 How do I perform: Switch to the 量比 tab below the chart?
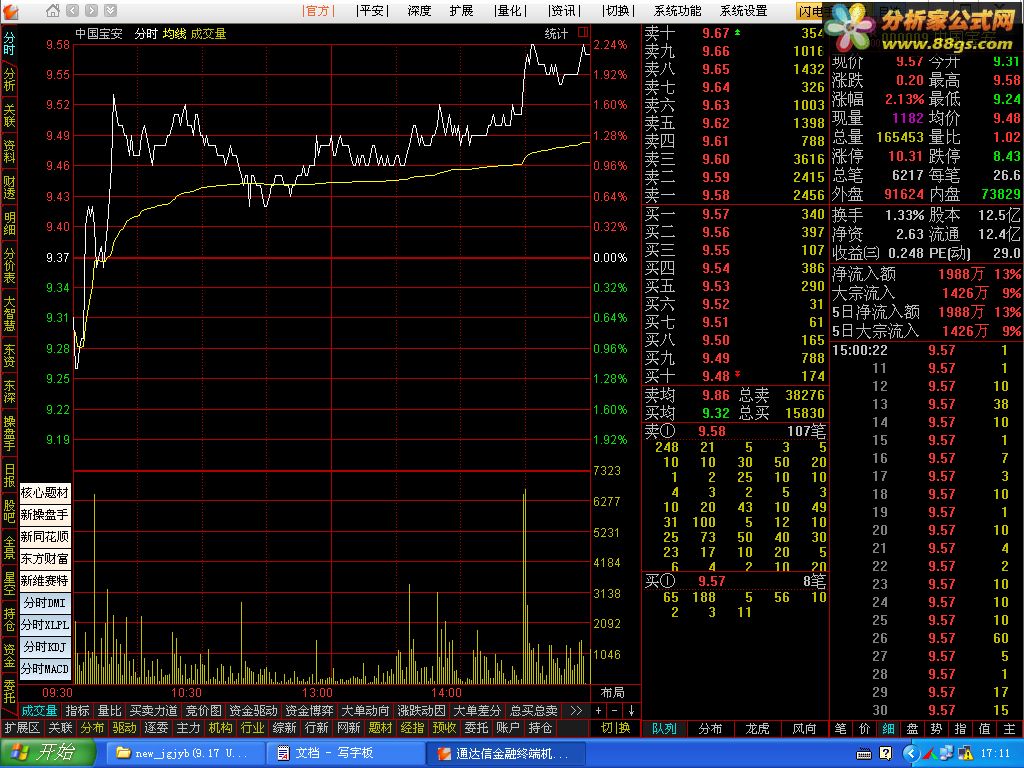pos(109,711)
